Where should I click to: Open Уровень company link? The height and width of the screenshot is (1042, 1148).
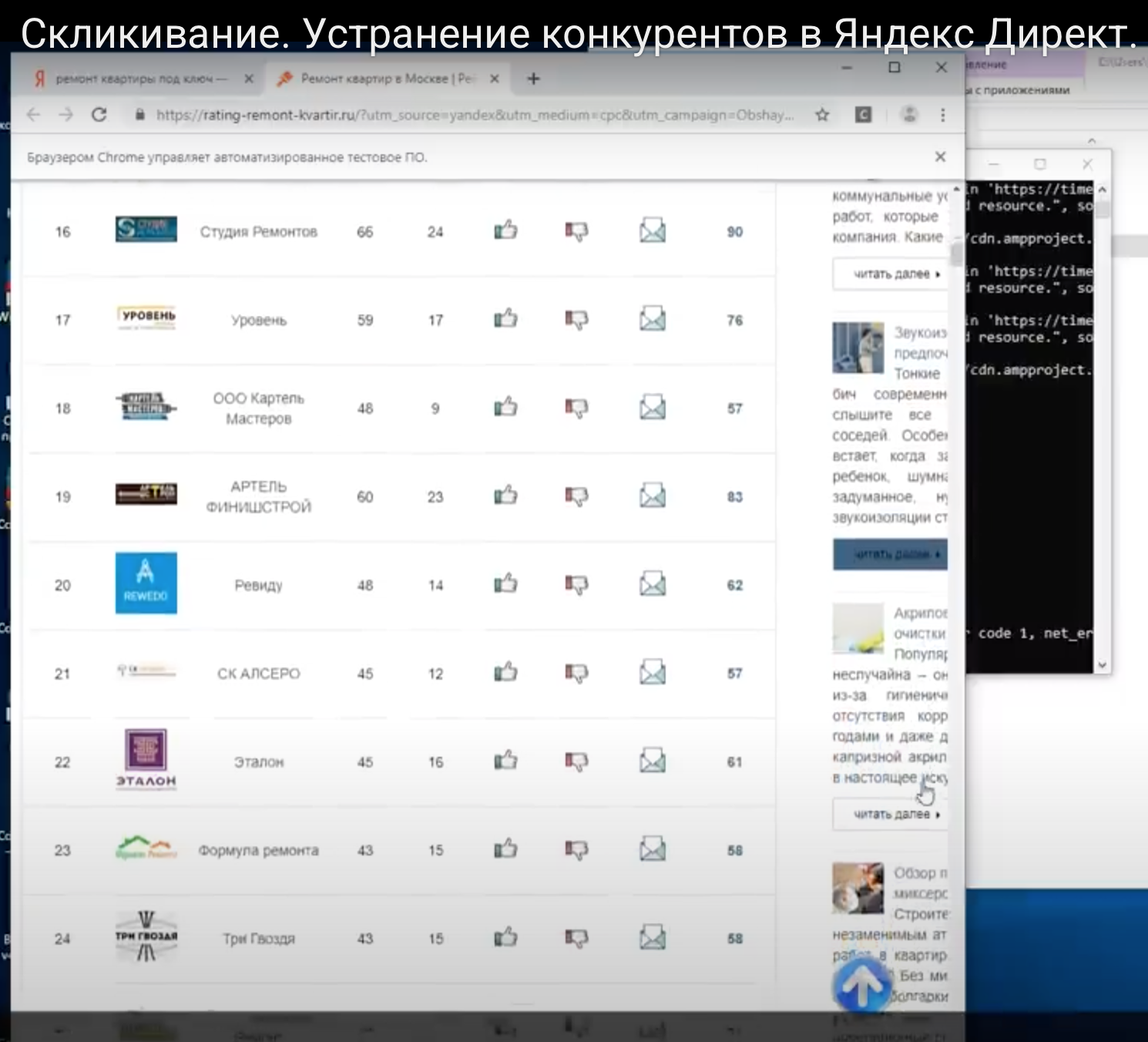(259, 320)
